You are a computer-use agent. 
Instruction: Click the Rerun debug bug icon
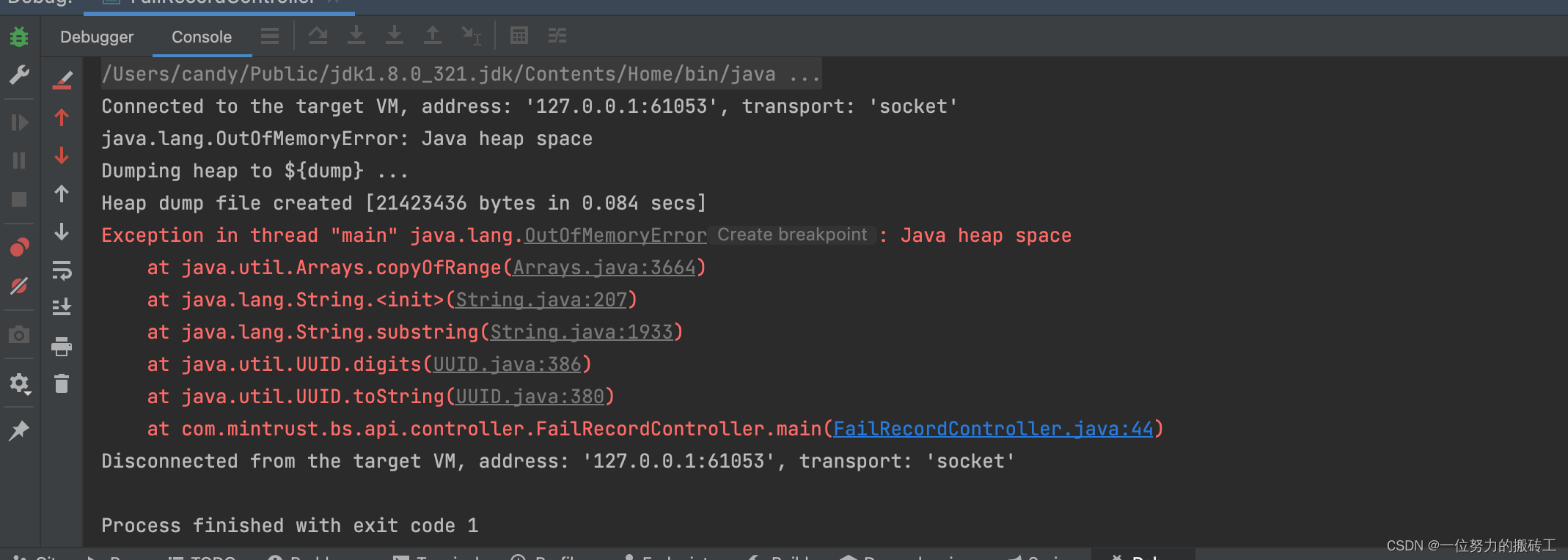click(x=19, y=37)
